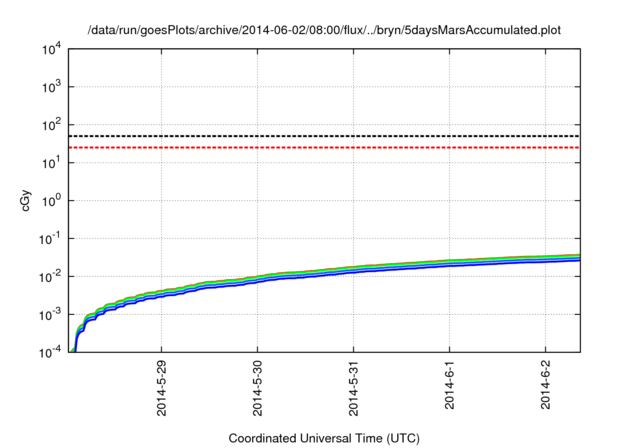Click the red dashed threshold line
This screenshot has width=640, height=448.
coord(324,147)
